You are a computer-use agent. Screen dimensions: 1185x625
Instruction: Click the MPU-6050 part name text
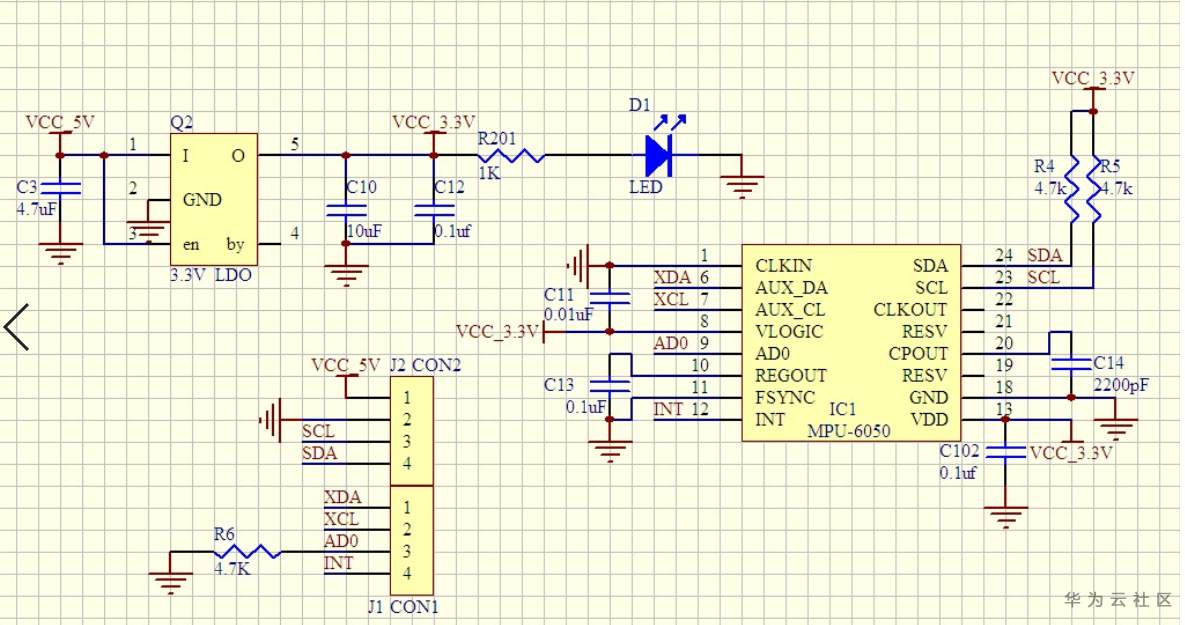849,432
